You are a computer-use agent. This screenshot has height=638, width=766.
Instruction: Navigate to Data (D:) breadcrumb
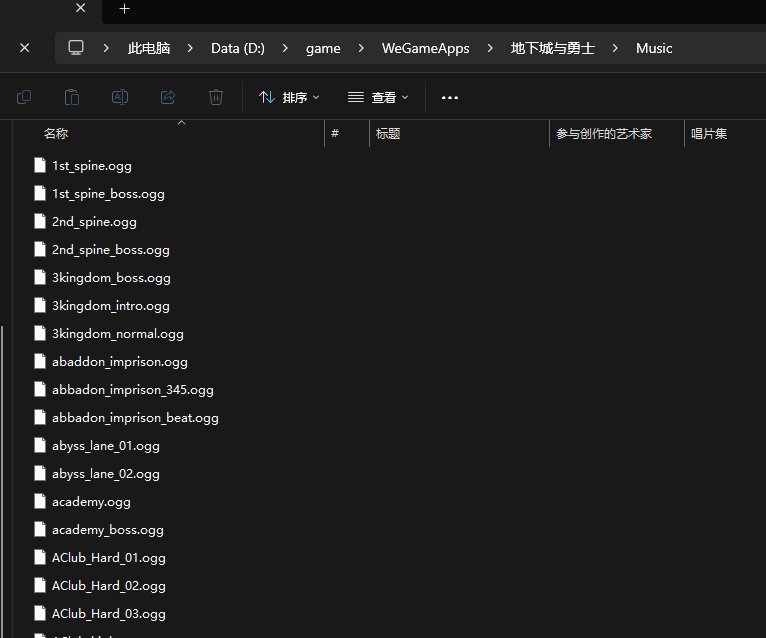[x=238, y=48]
